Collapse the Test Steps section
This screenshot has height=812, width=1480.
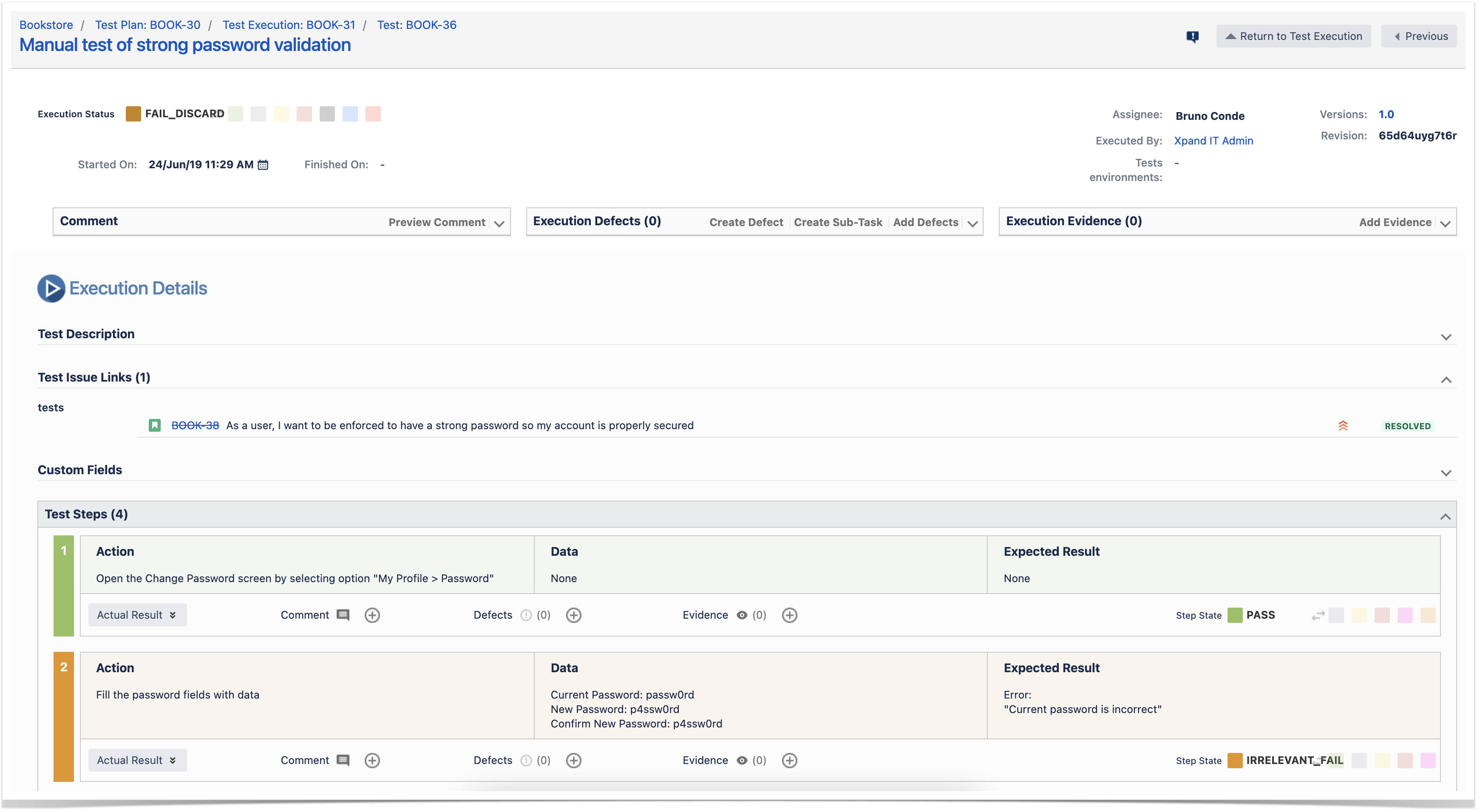point(1445,517)
